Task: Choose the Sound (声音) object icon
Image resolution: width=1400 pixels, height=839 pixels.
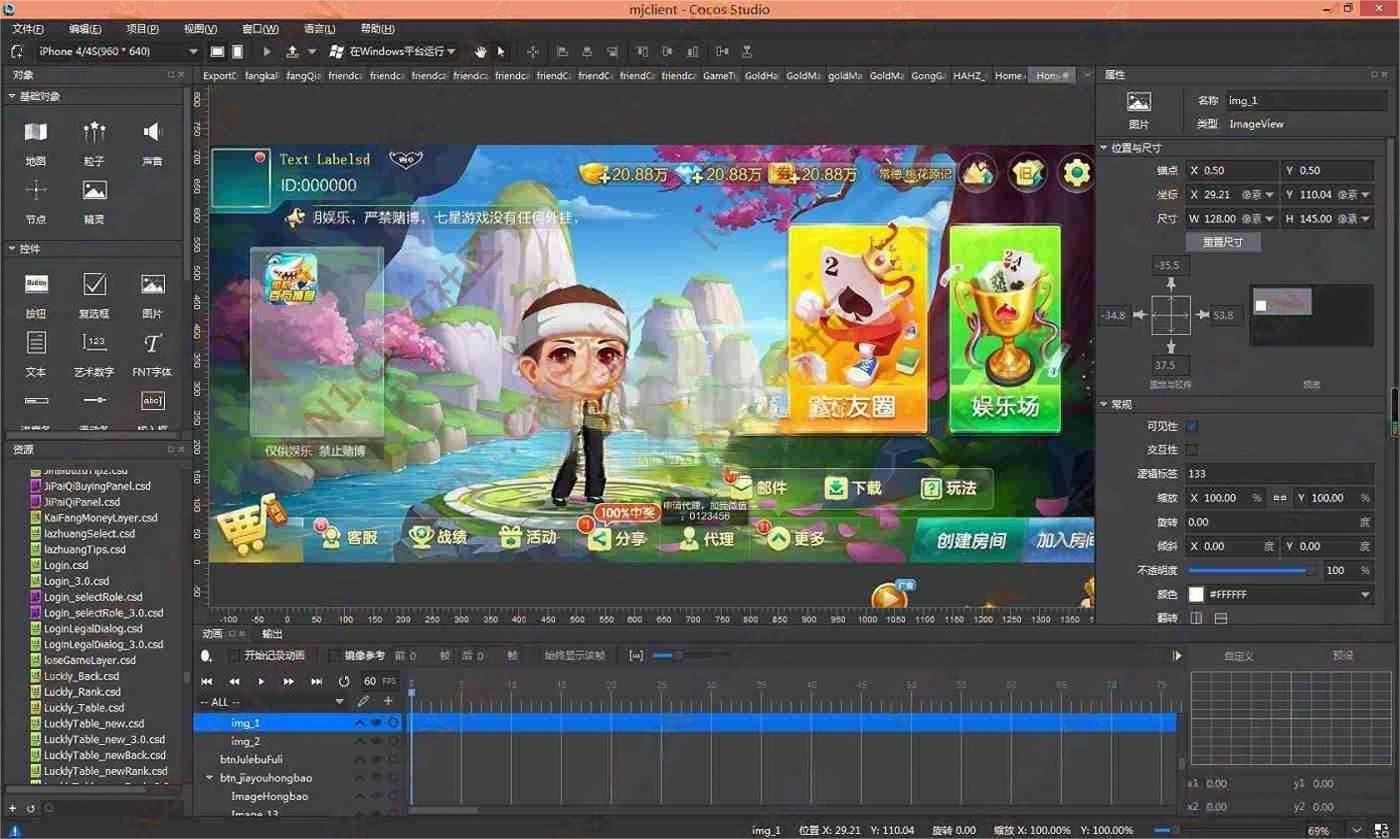Action: (x=152, y=132)
